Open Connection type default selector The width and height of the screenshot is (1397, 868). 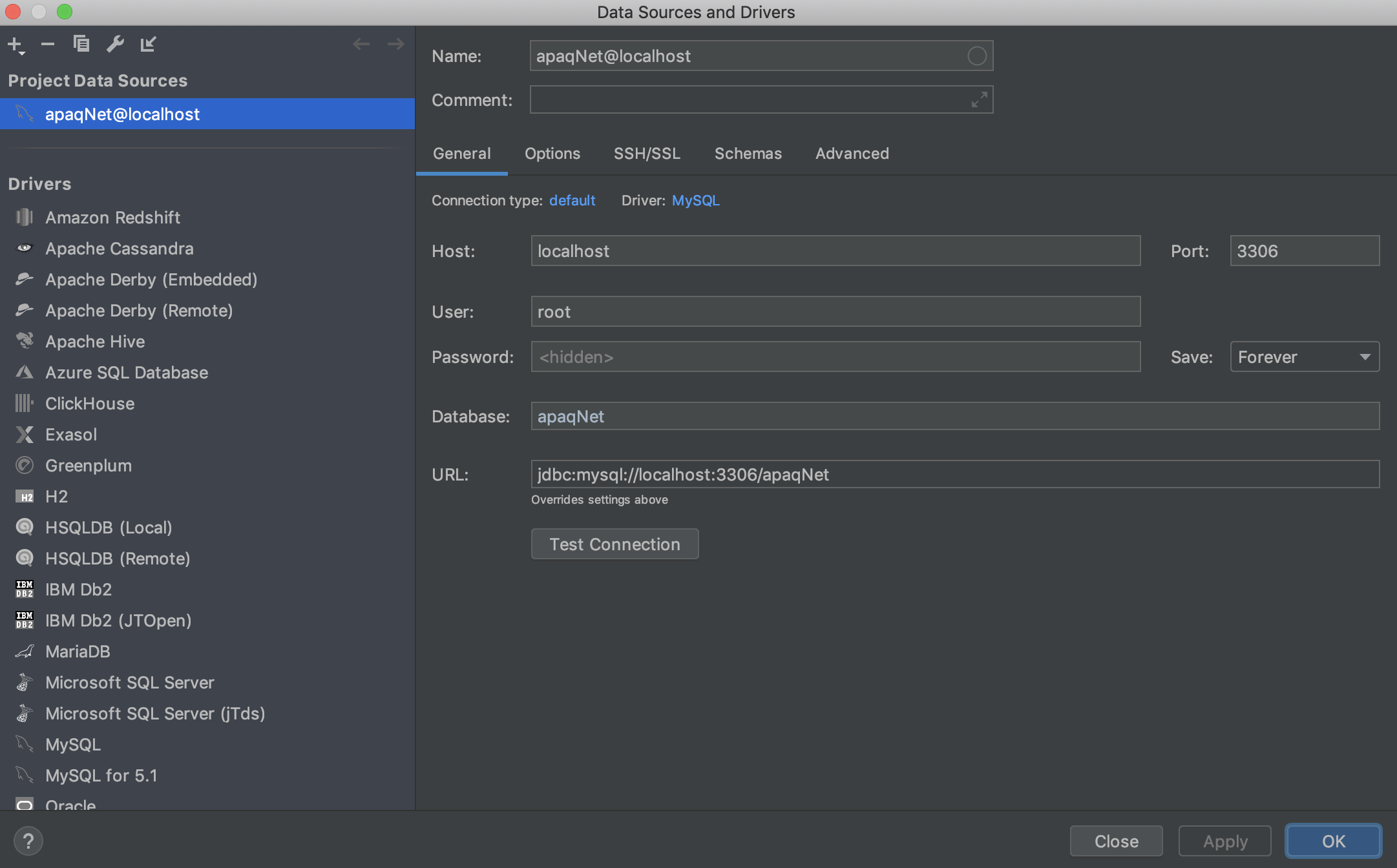tap(572, 201)
